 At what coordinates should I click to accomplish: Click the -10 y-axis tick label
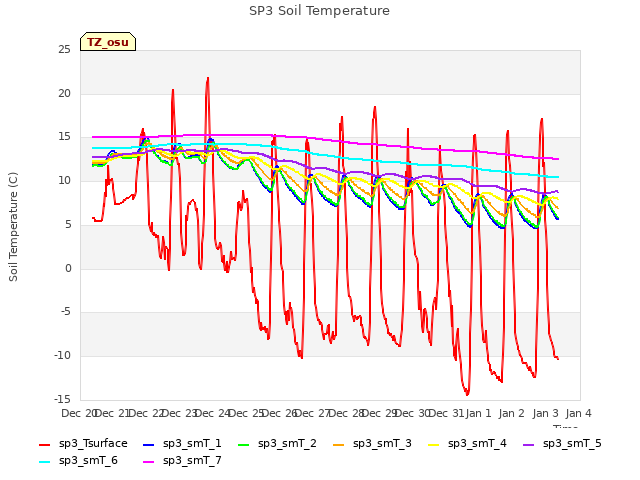(62, 356)
